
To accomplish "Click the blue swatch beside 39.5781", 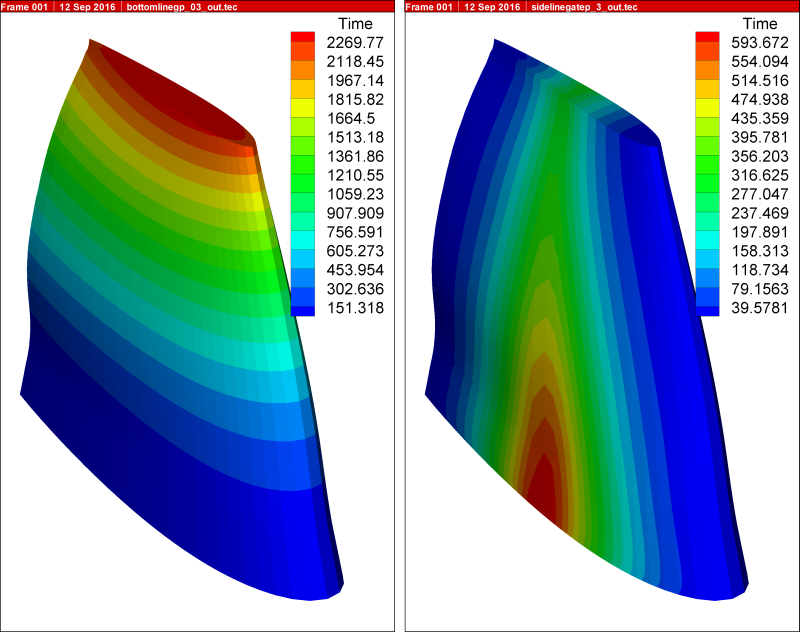I will tap(707, 308).
